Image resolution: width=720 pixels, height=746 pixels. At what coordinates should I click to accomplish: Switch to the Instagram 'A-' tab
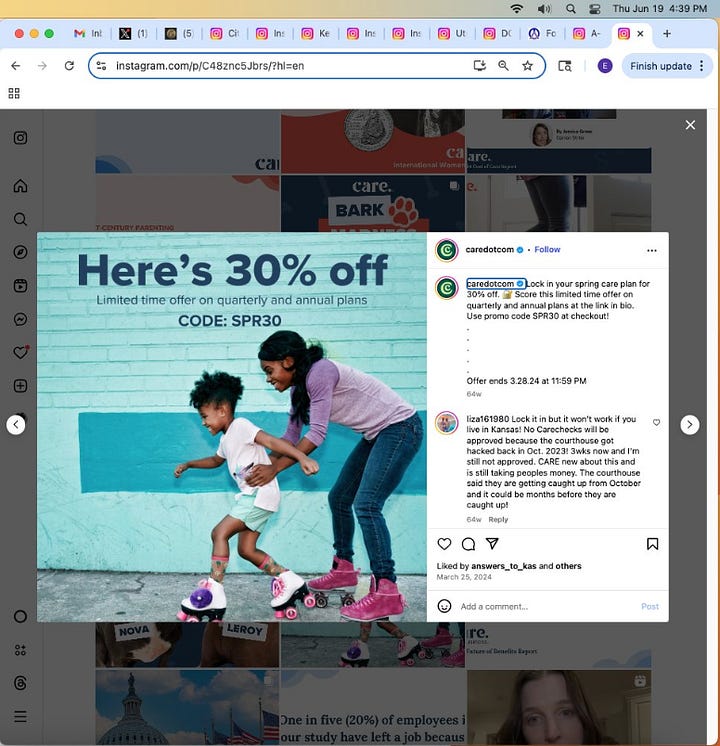(x=587, y=33)
